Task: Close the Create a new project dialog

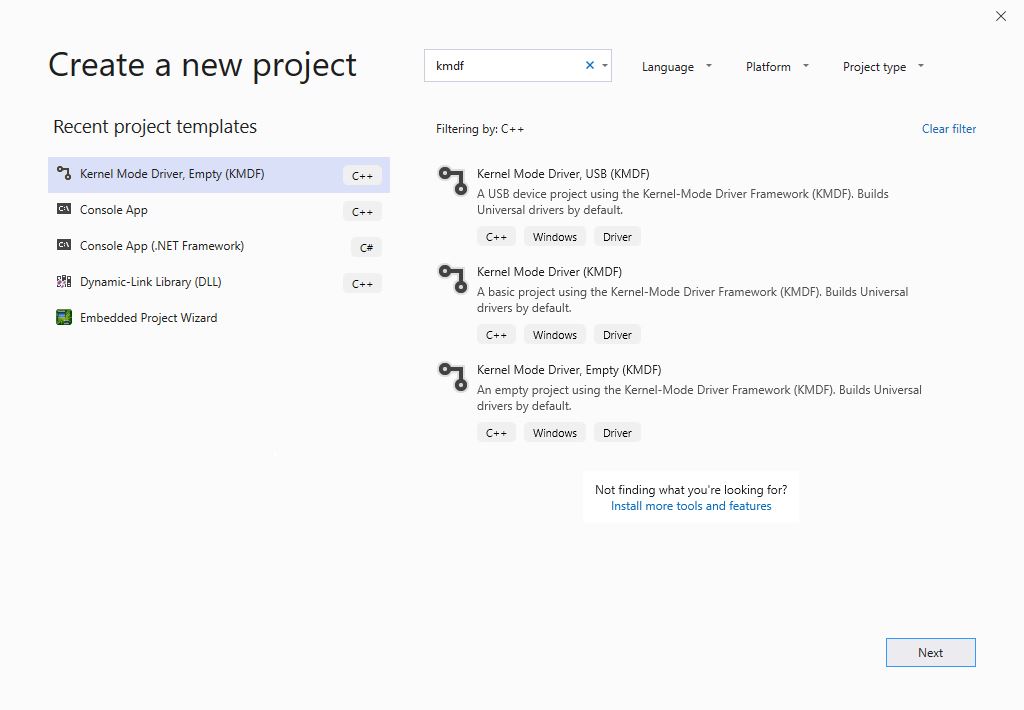Action: (x=1000, y=16)
